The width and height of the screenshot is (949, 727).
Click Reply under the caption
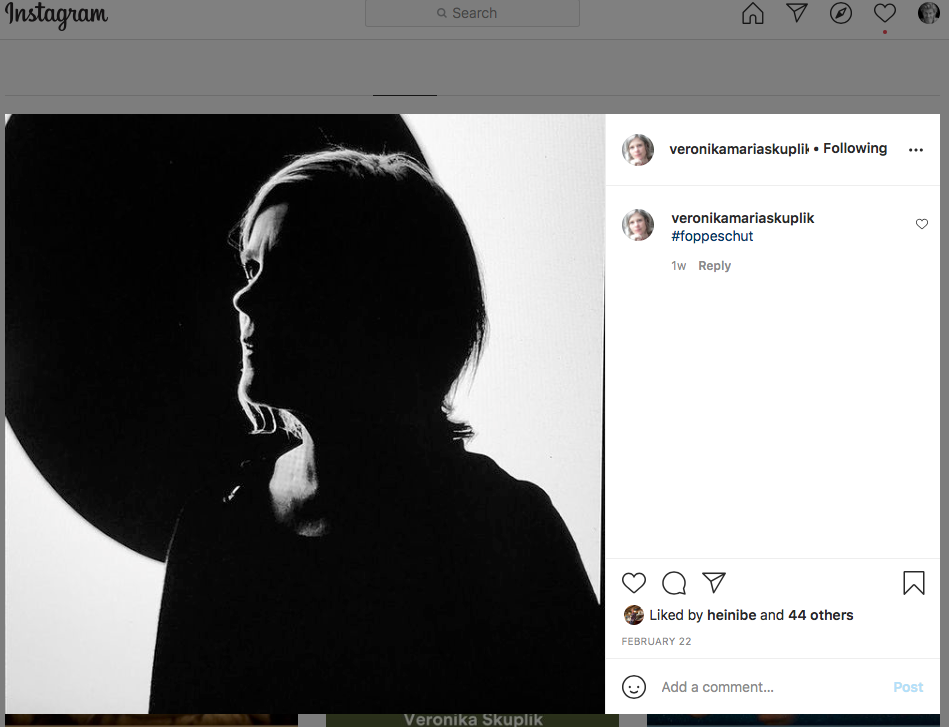click(x=714, y=266)
